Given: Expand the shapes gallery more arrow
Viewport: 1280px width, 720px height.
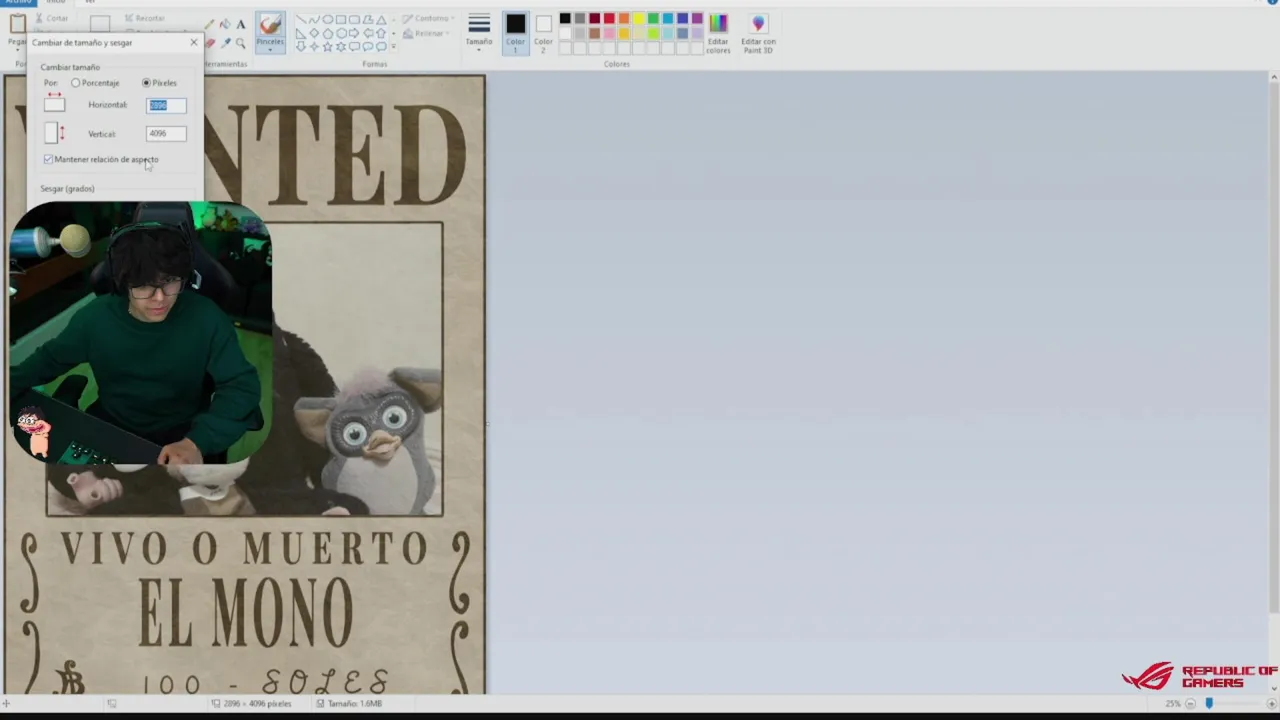Looking at the screenshot, I should 394,46.
